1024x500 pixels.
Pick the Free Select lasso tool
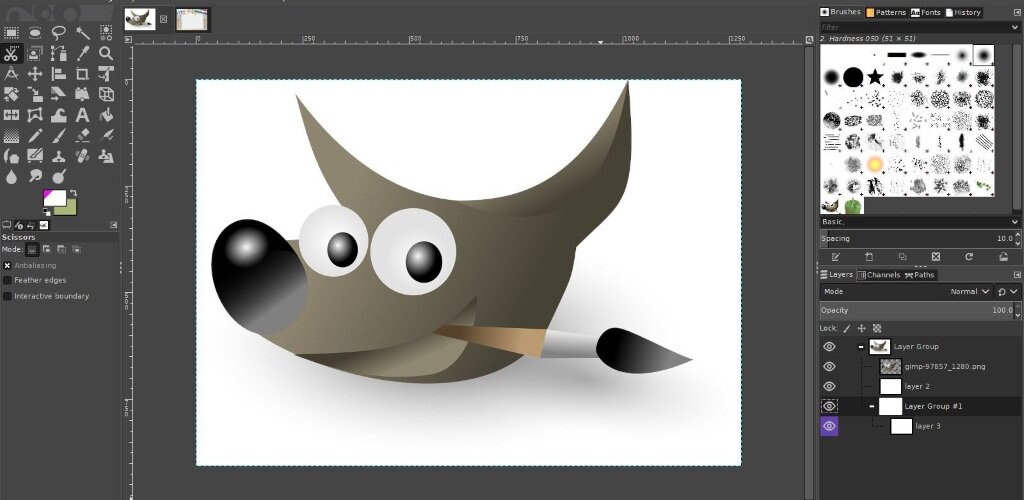(x=59, y=33)
